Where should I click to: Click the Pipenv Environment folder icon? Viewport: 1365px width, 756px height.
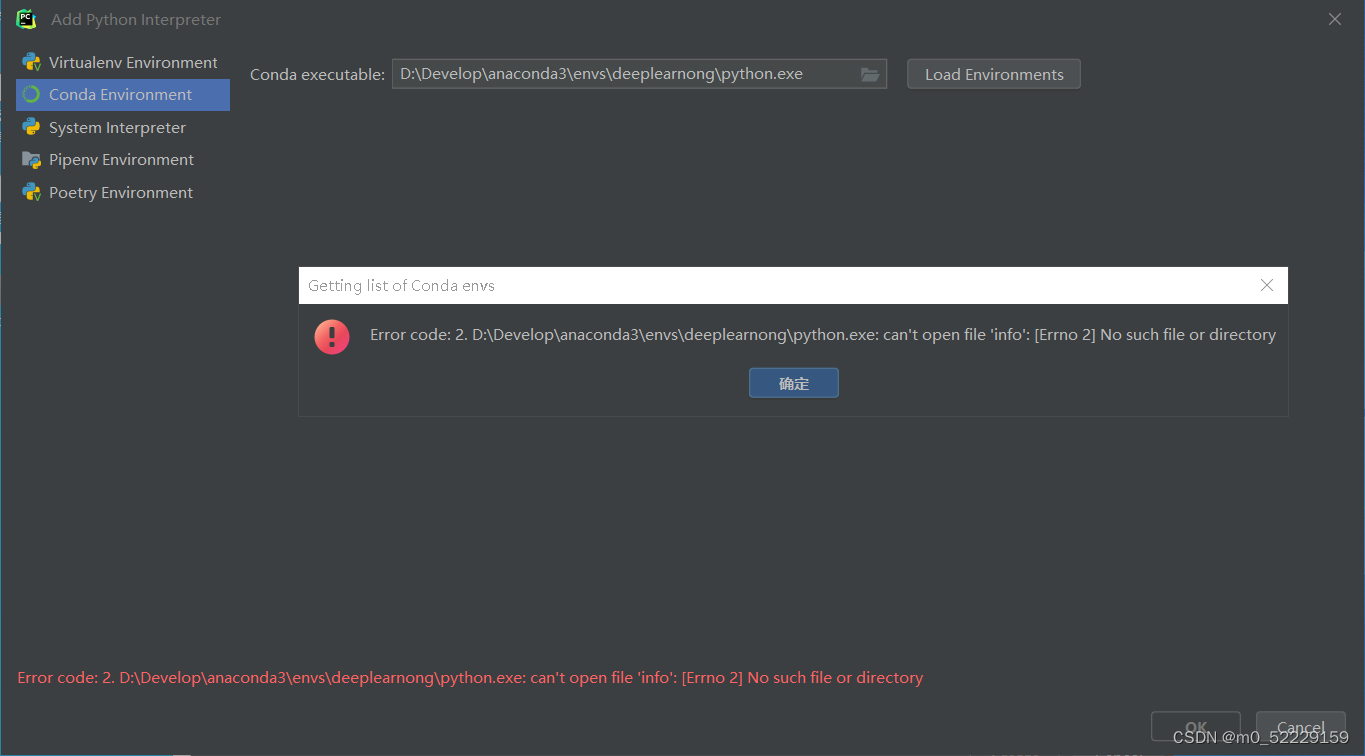click(x=32, y=160)
